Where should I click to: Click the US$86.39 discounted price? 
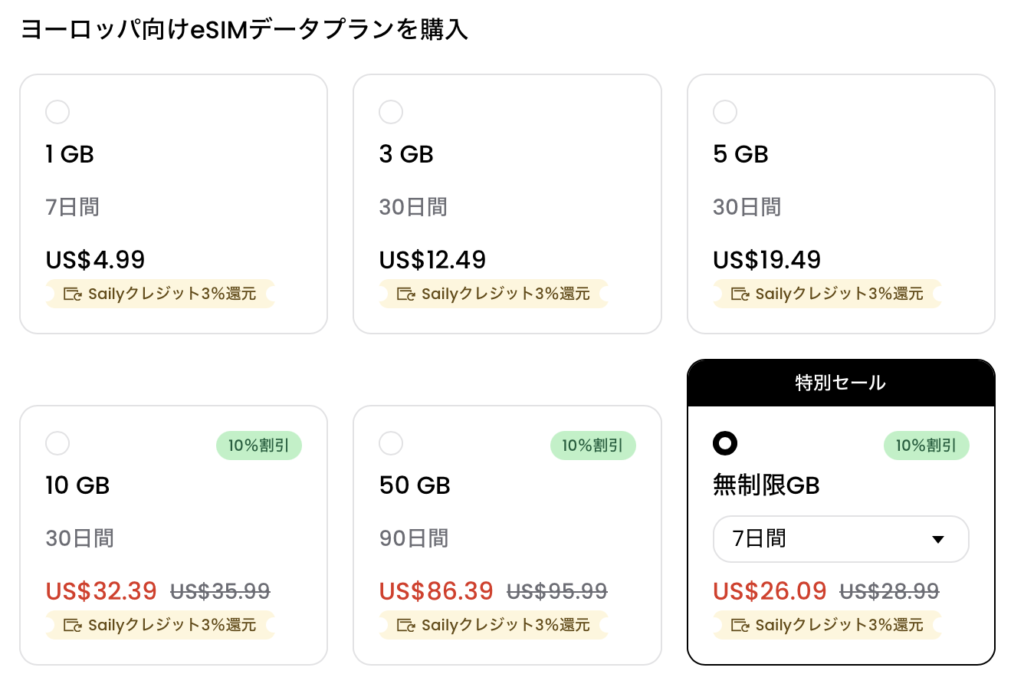[436, 591]
